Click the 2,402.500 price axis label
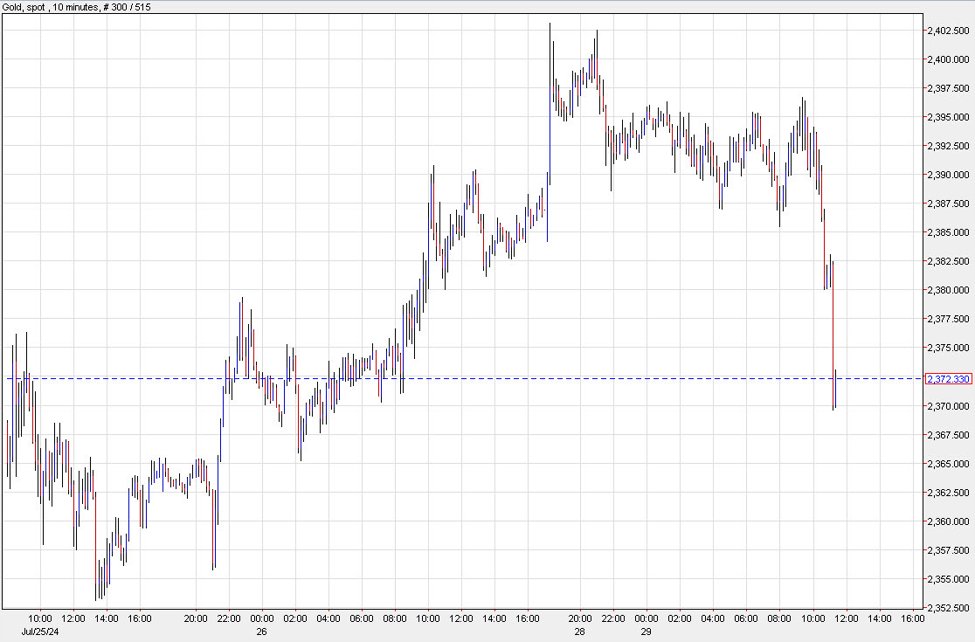This screenshot has height=642, width=975. pos(946,31)
